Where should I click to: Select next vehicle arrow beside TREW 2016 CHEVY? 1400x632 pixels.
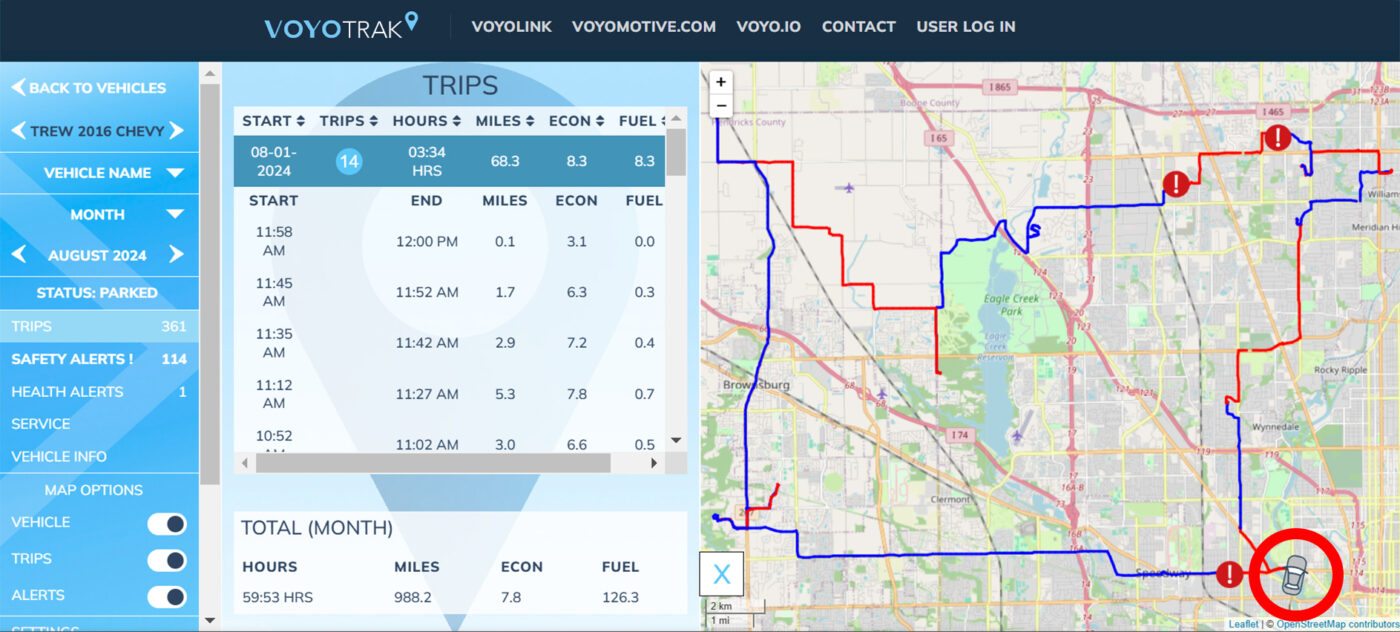176,131
